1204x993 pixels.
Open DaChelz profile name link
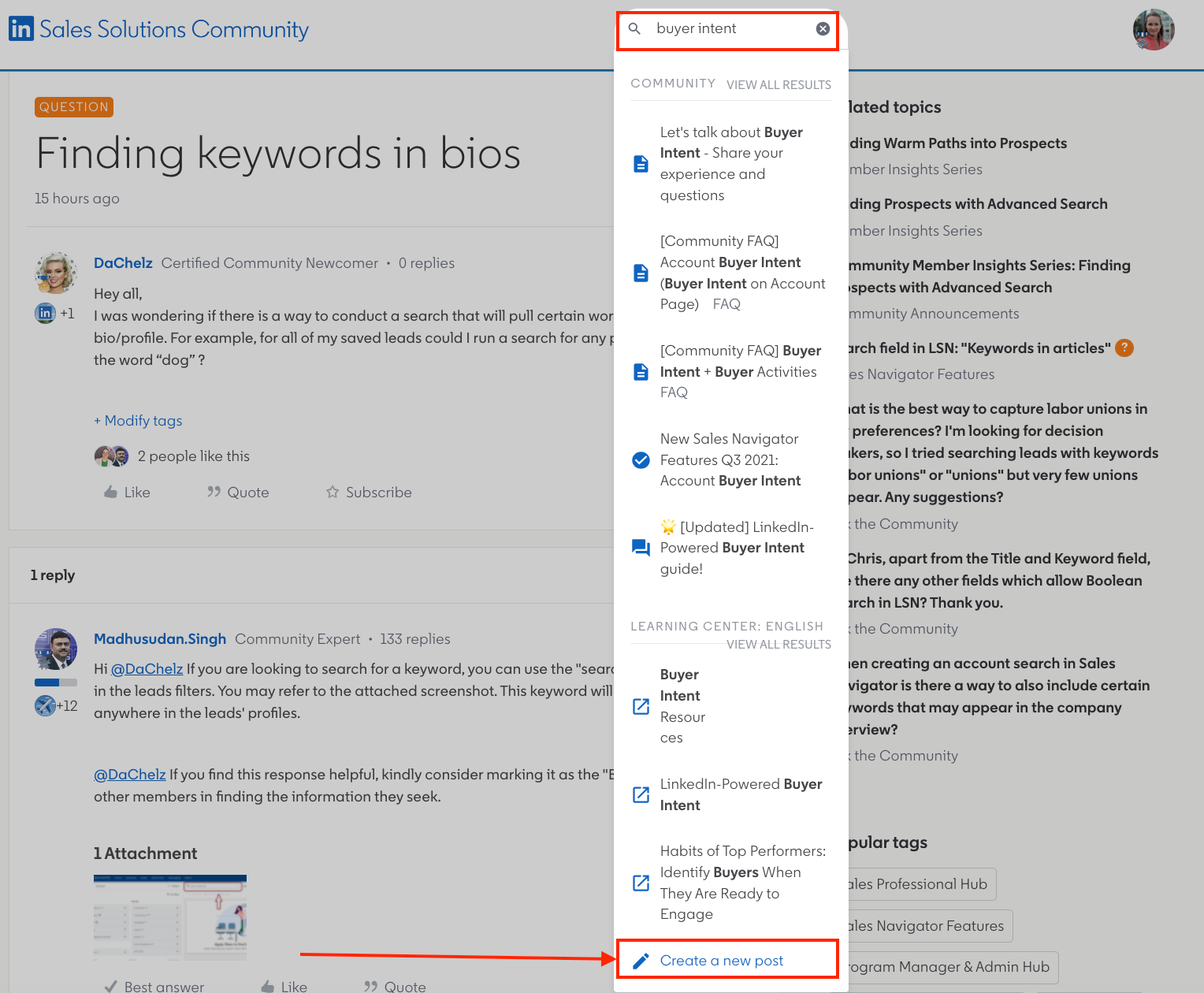coord(123,263)
